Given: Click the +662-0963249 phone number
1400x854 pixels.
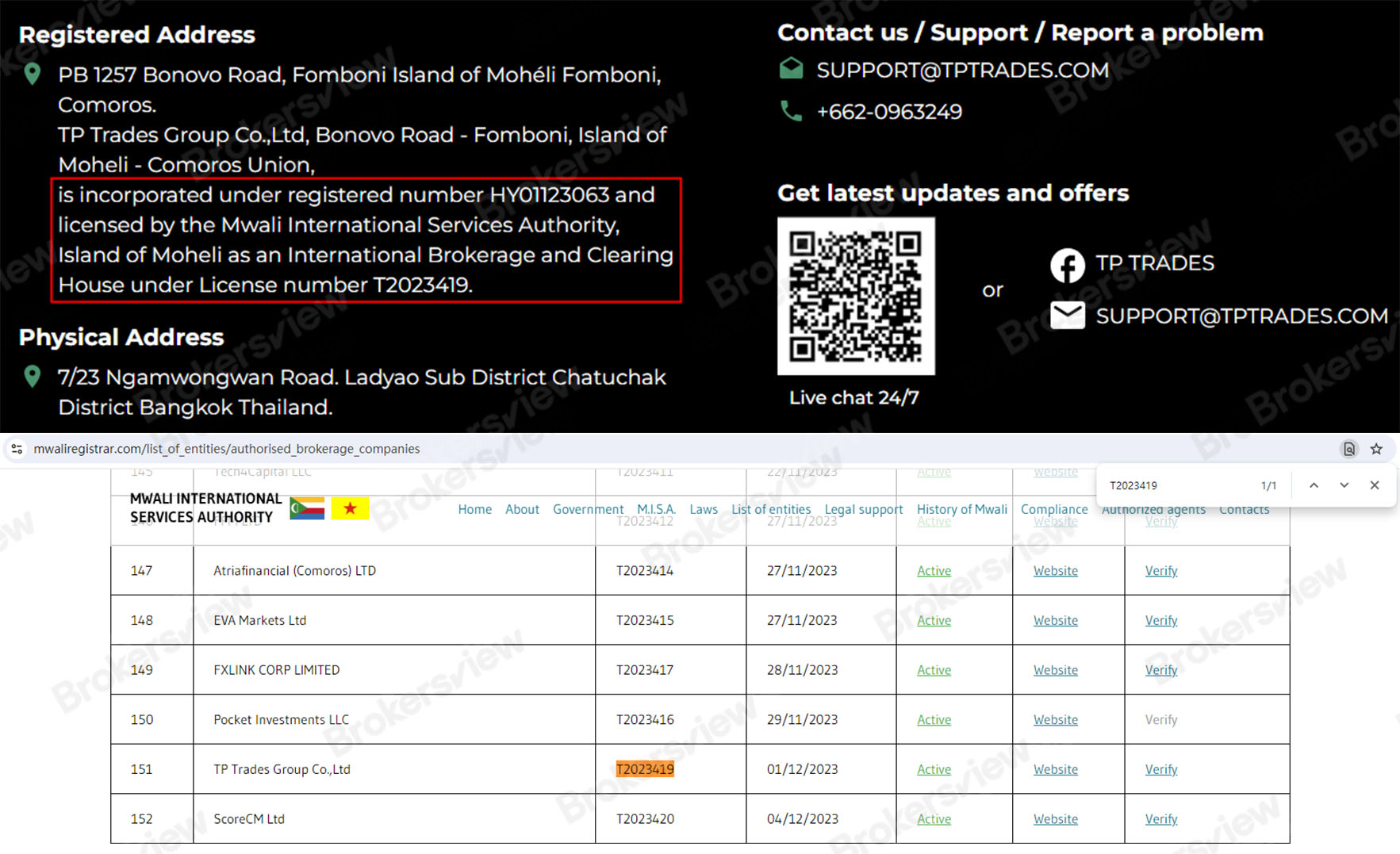Looking at the screenshot, I should (889, 112).
